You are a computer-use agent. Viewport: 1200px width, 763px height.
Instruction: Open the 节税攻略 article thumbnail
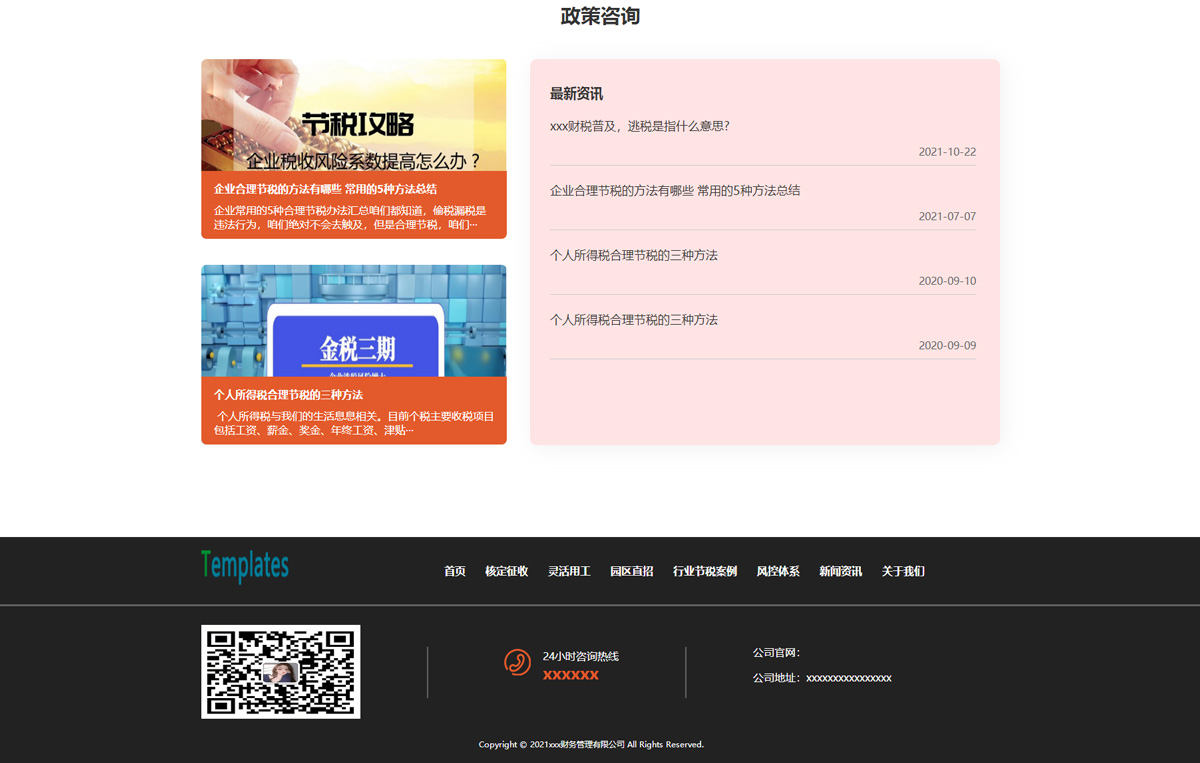click(353, 115)
